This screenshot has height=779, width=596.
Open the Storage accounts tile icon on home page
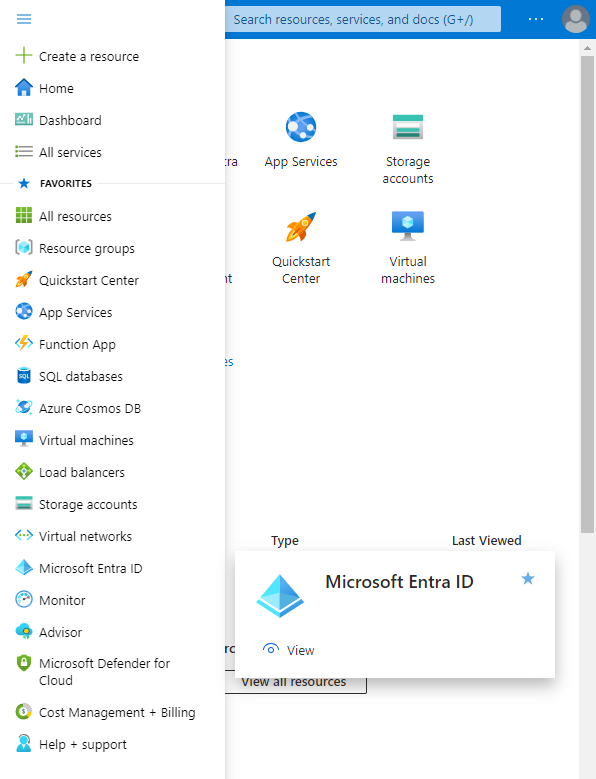tap(408, 127)
